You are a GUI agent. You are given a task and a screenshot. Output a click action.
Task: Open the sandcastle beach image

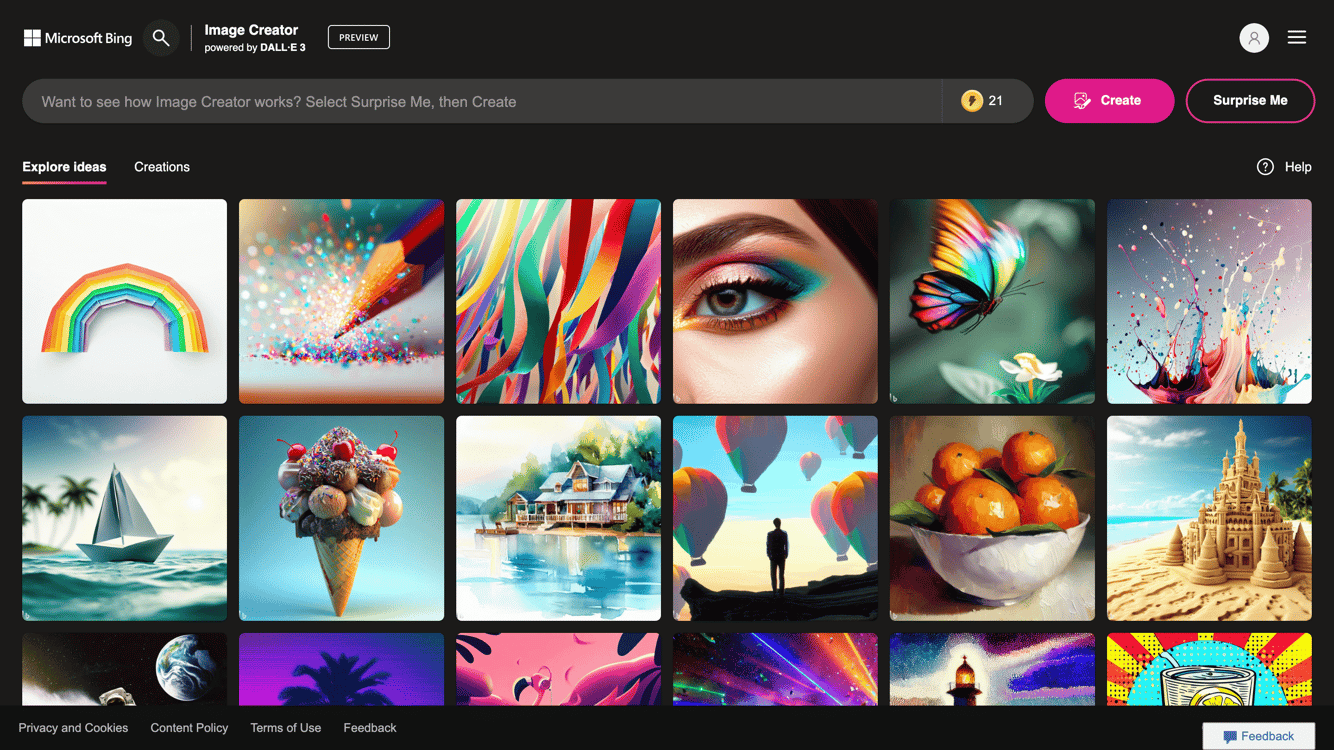click(1209, 518)
